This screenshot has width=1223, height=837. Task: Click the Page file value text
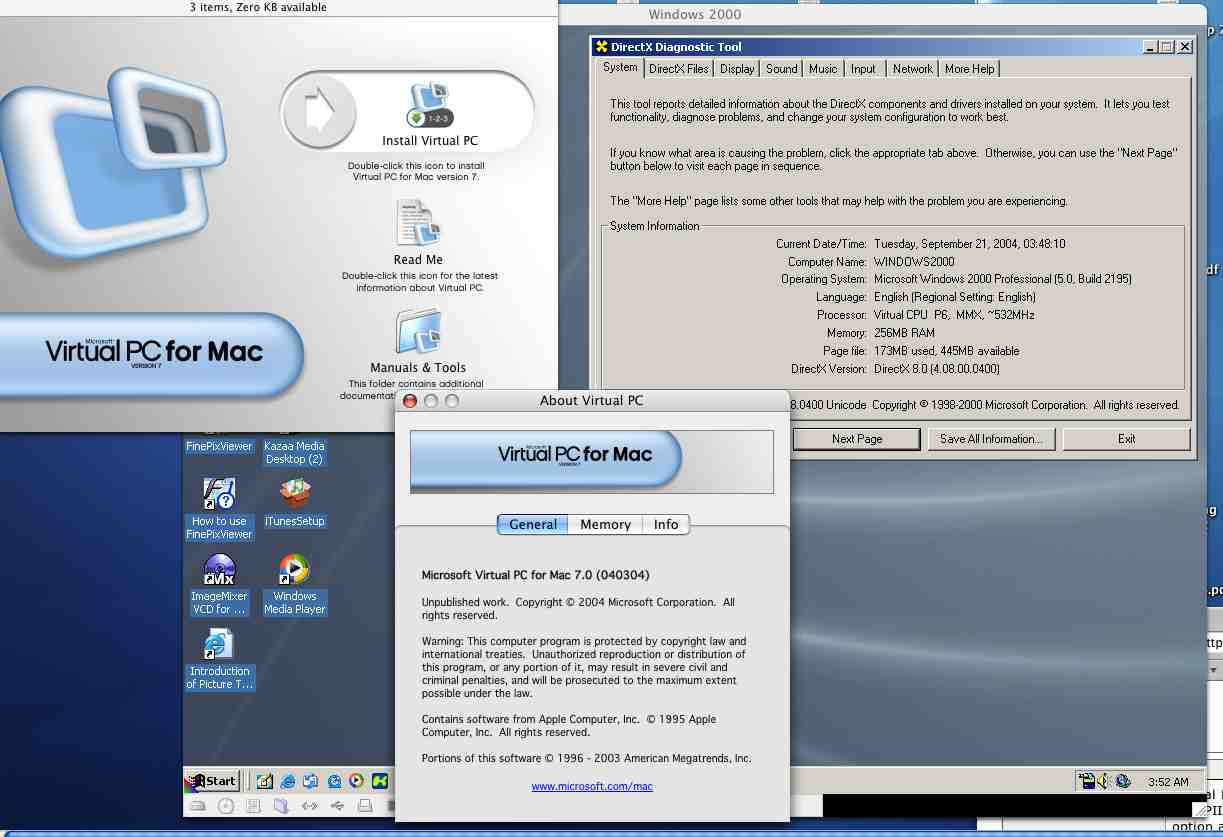(x=947, y=351)
